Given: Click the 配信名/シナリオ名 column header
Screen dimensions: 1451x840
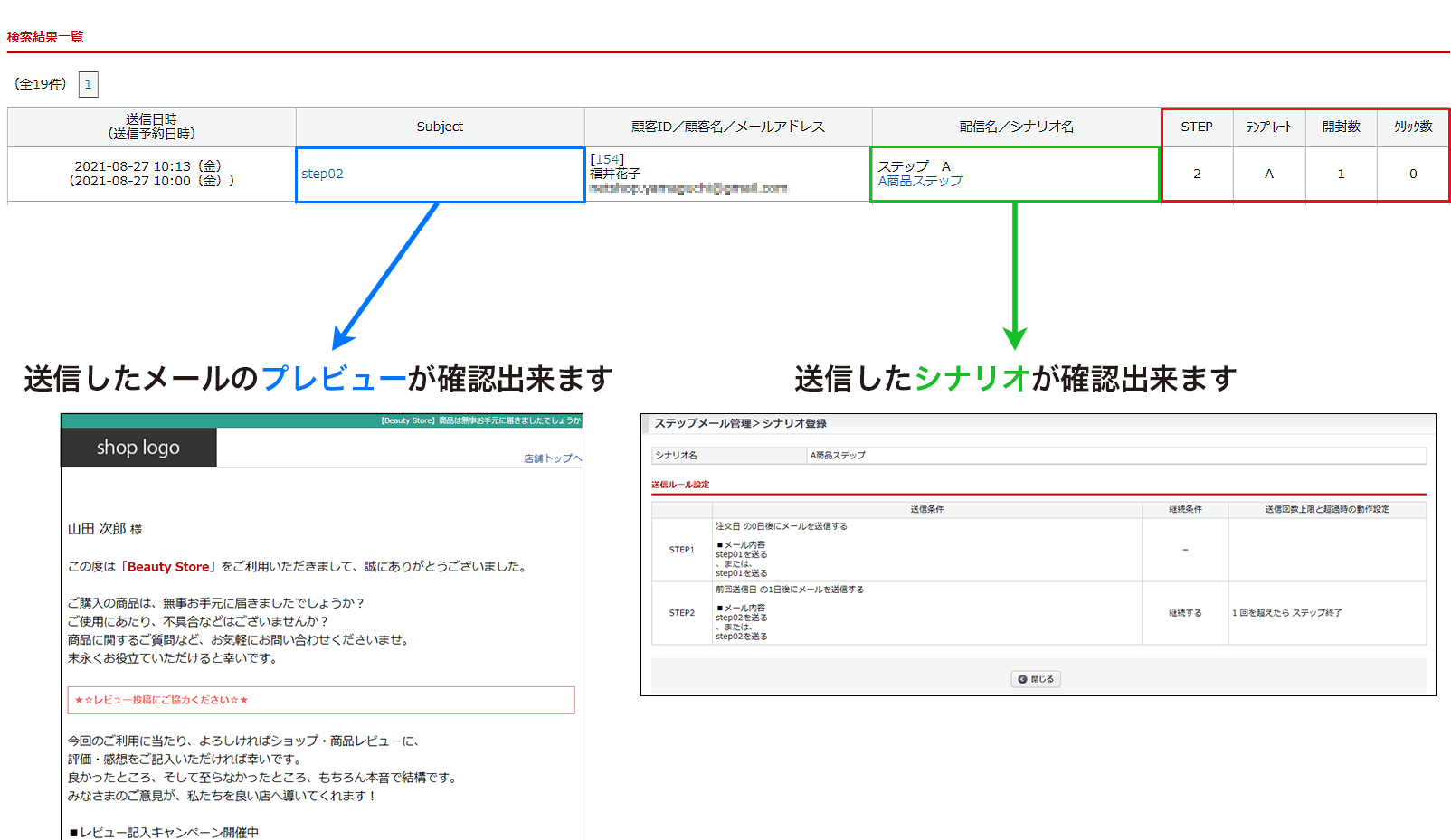Looking at the screenshot, I should coord(1016,127).
